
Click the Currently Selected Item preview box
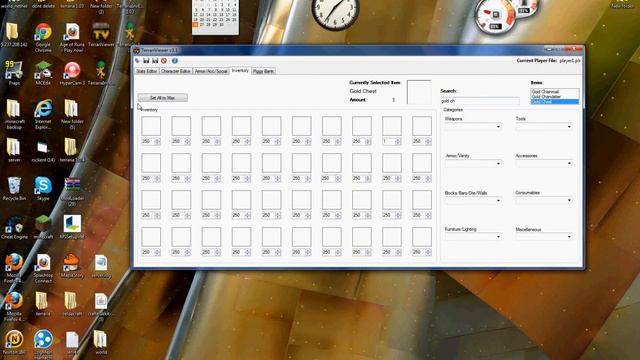[x=419, y=92]
